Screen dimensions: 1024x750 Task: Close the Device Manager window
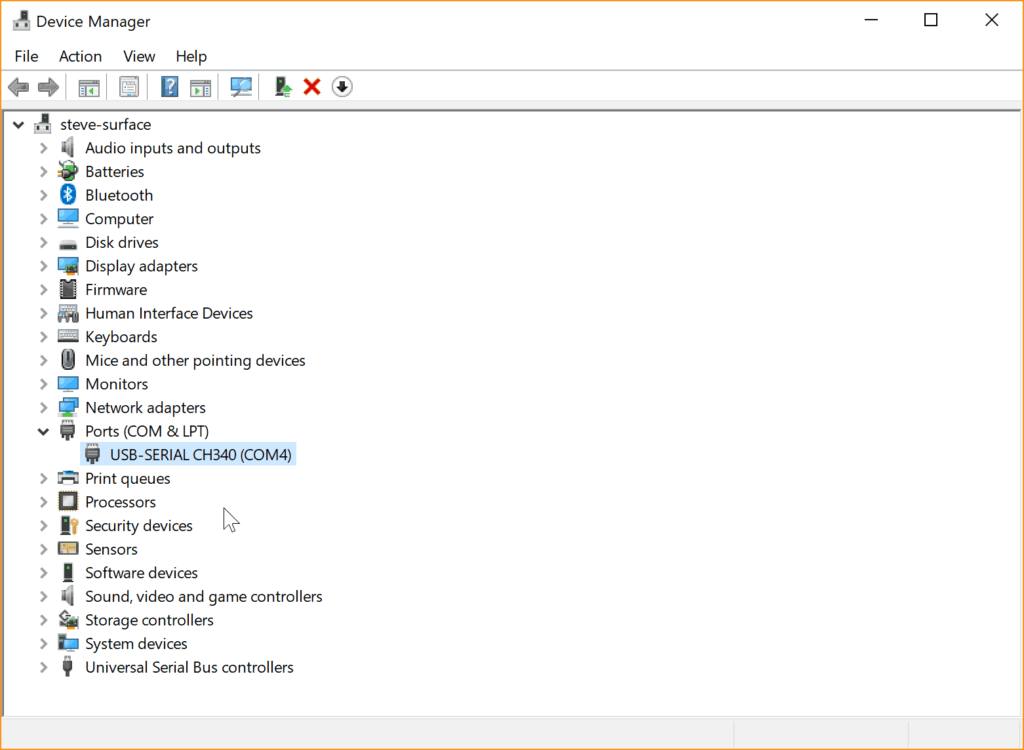(x=991, y=20)
